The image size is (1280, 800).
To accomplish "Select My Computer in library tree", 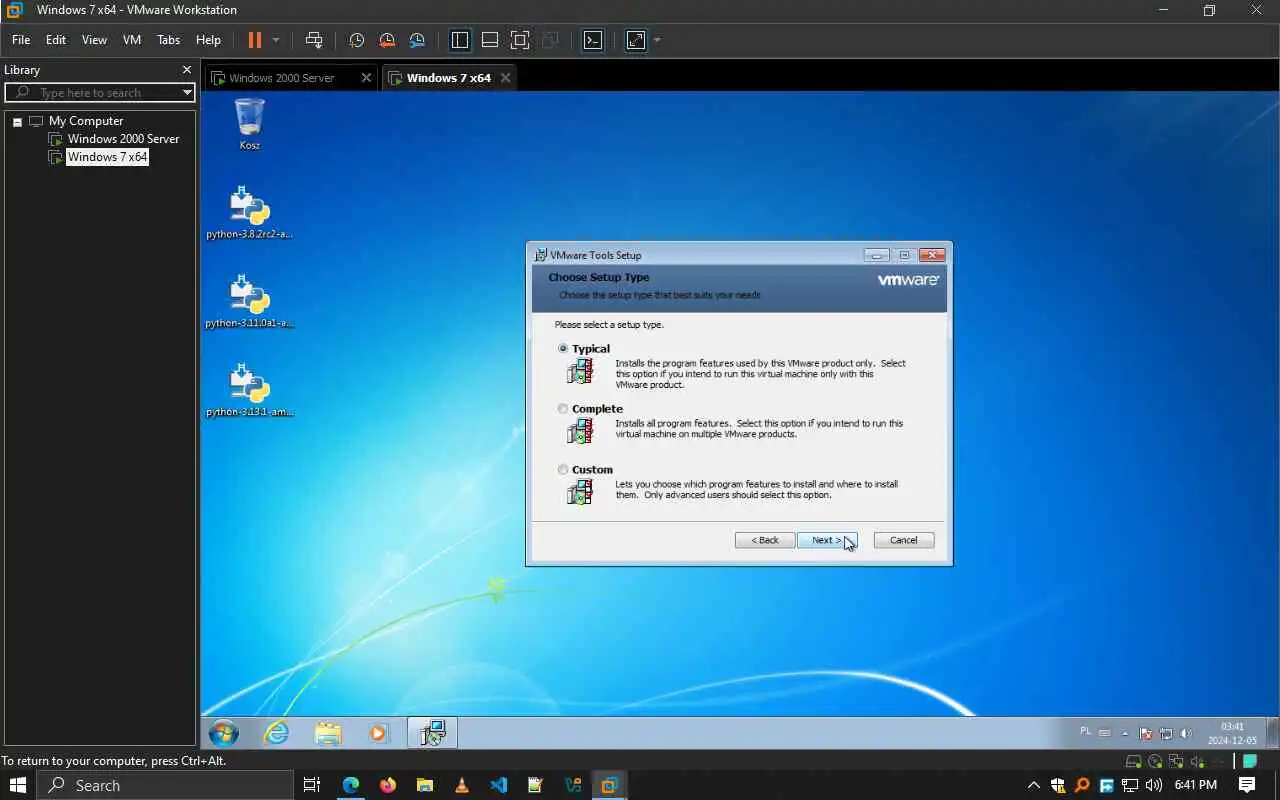I will (x=86, y=121).
